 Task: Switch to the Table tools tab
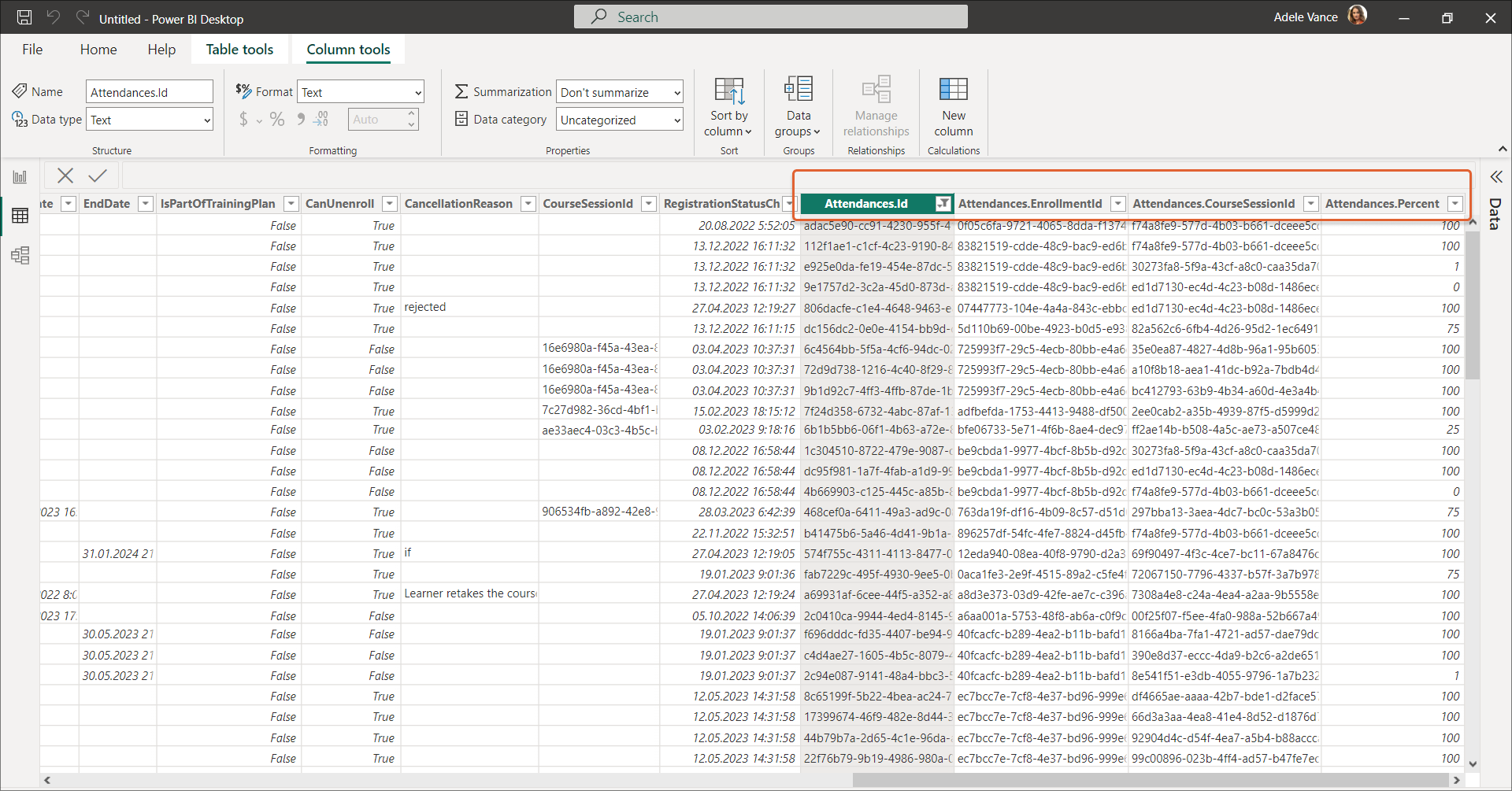[239, 49]
